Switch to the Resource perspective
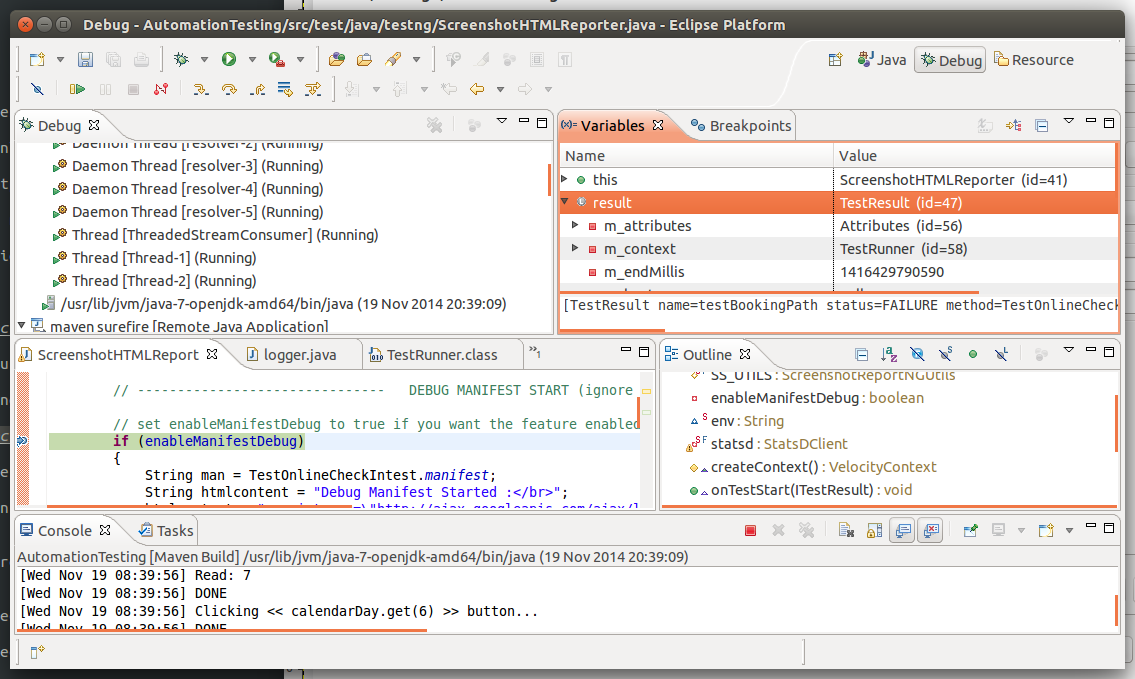 pos(1034,60)
